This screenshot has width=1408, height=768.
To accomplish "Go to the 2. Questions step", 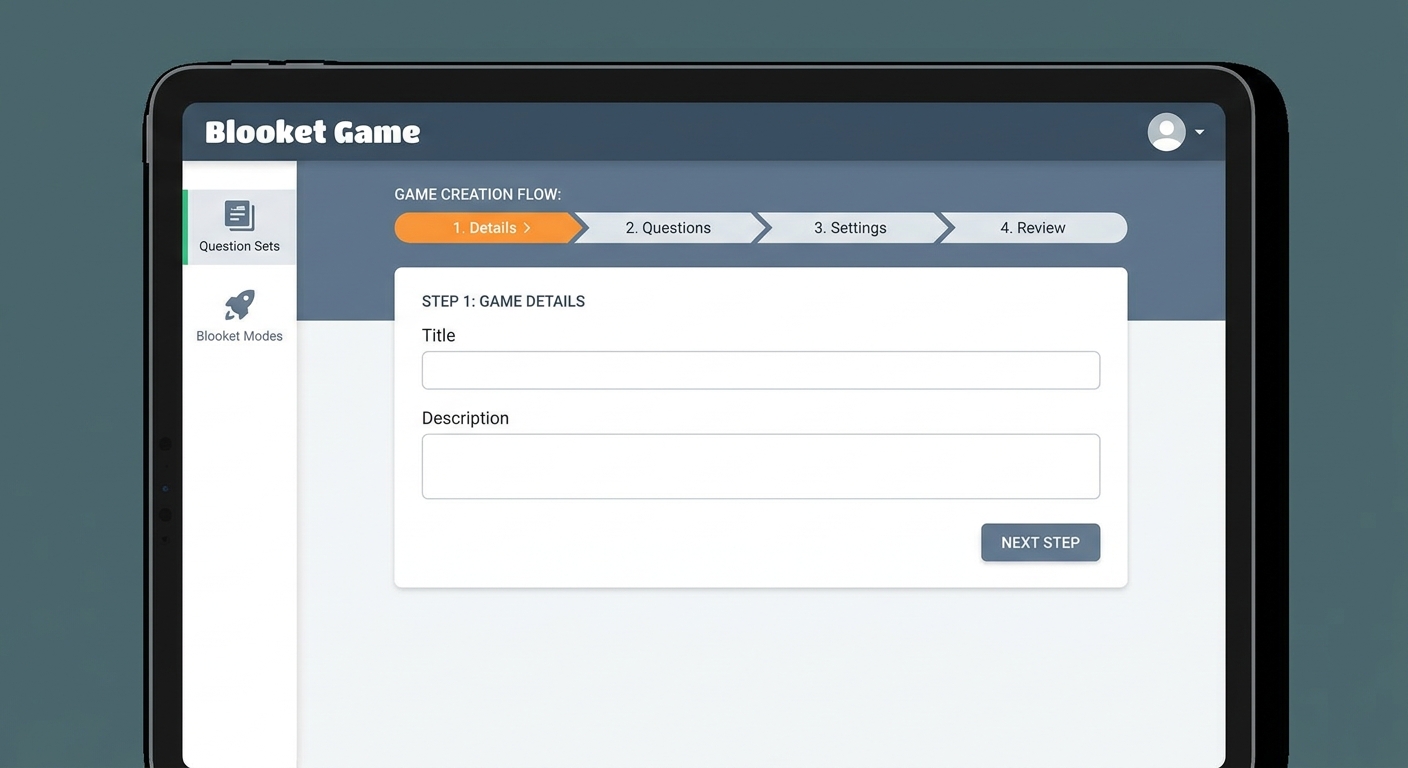I will [x=668, y=228].
